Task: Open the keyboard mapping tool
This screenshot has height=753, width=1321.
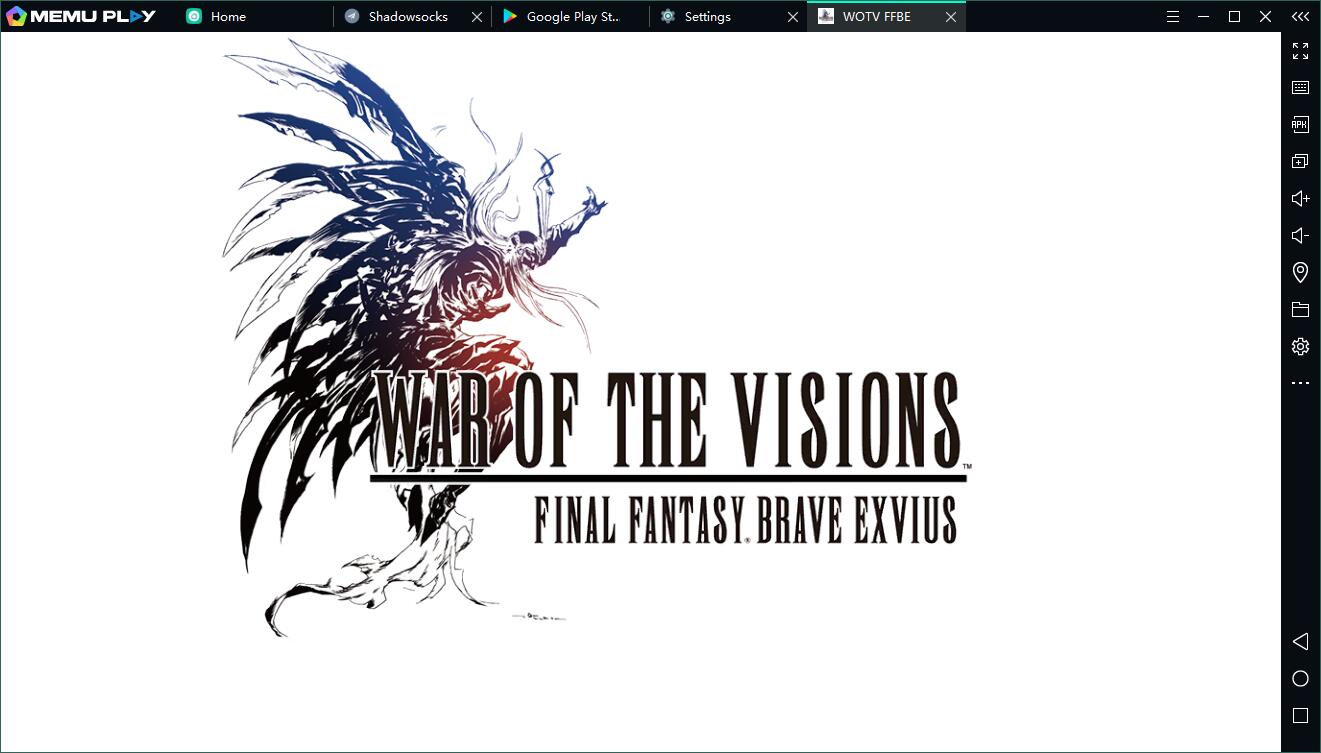Action: pos(1300,88)
